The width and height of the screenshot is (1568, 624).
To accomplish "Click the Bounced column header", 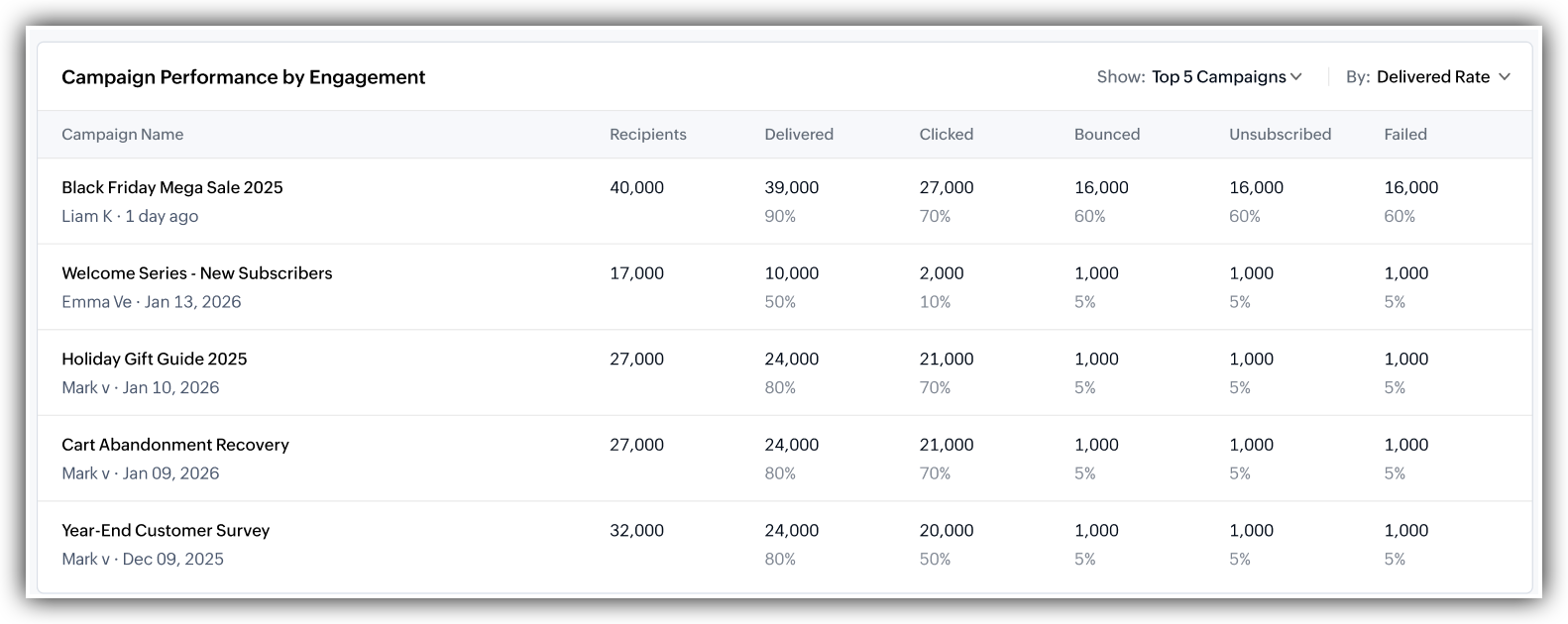I will click(1107, 135).
